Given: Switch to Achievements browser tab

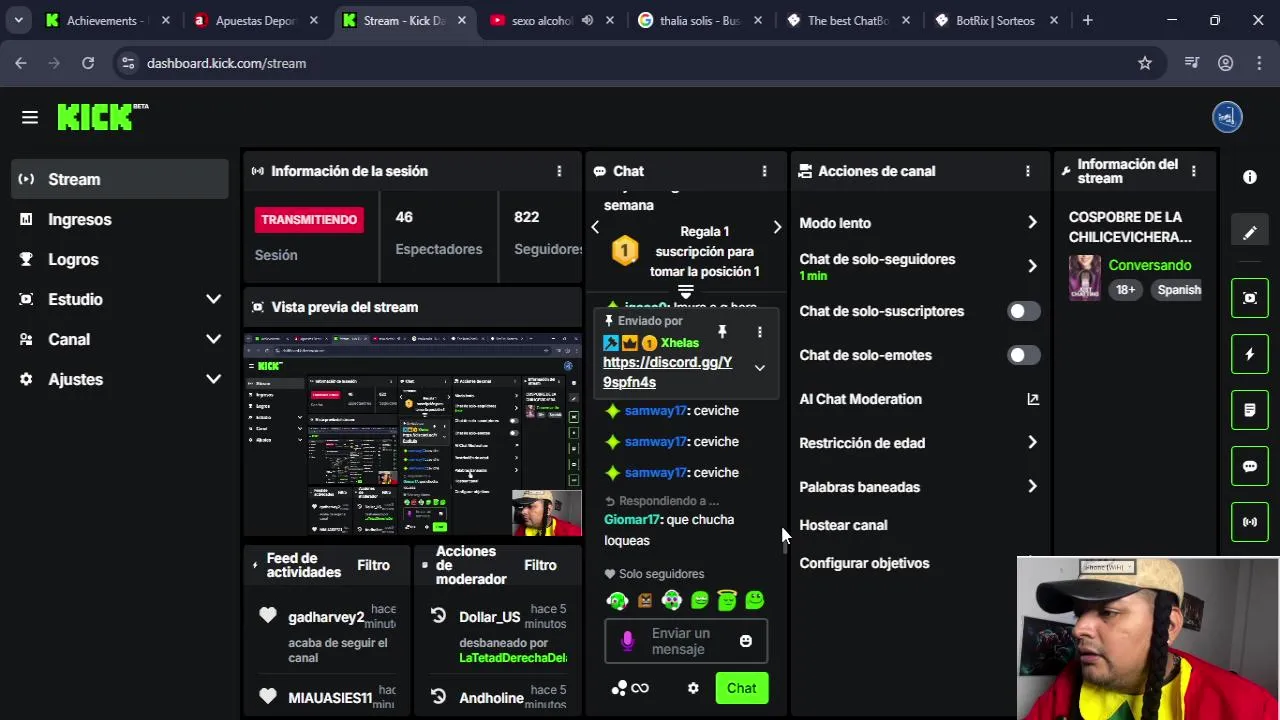Looking at the screenshot, I should (x=108, y=20).
